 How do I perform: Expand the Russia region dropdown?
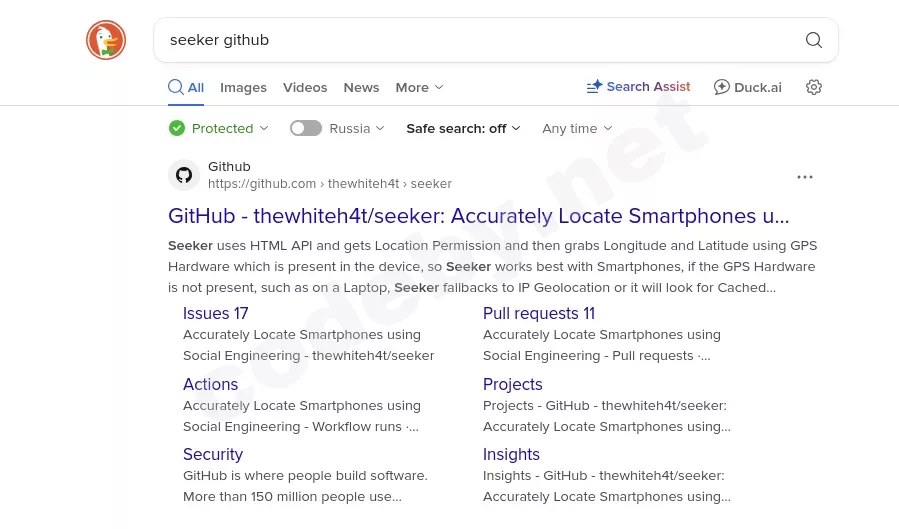click(x=357, y=128)
